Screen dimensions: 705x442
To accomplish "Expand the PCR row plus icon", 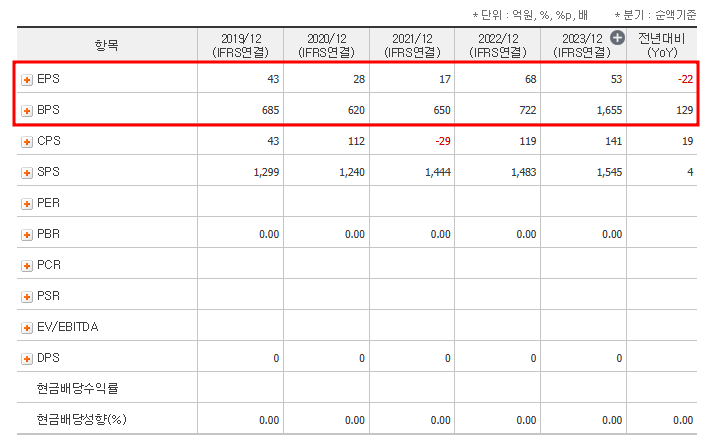I will click(27, 266).
